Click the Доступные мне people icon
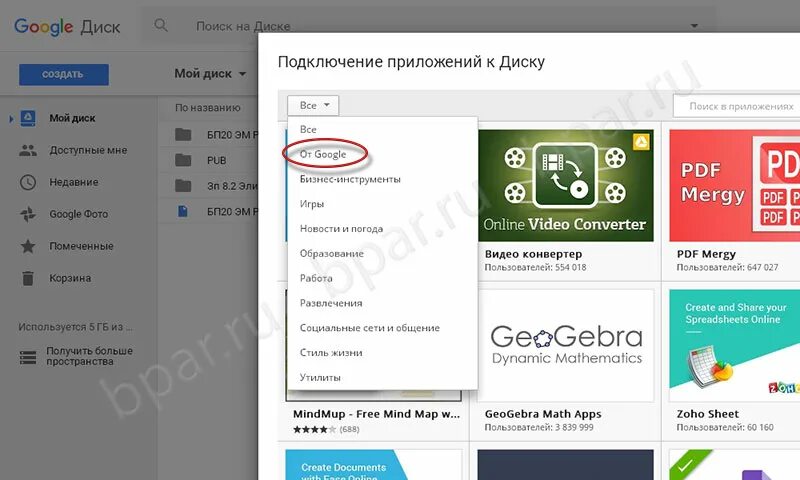This screenshot has height=480, width=800. [x=28, y=150]
